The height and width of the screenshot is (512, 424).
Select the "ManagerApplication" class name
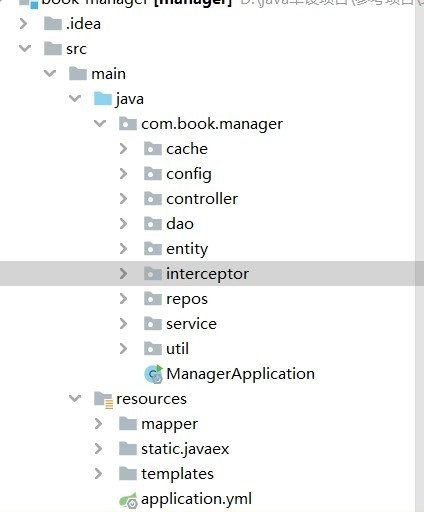[240, 374]
